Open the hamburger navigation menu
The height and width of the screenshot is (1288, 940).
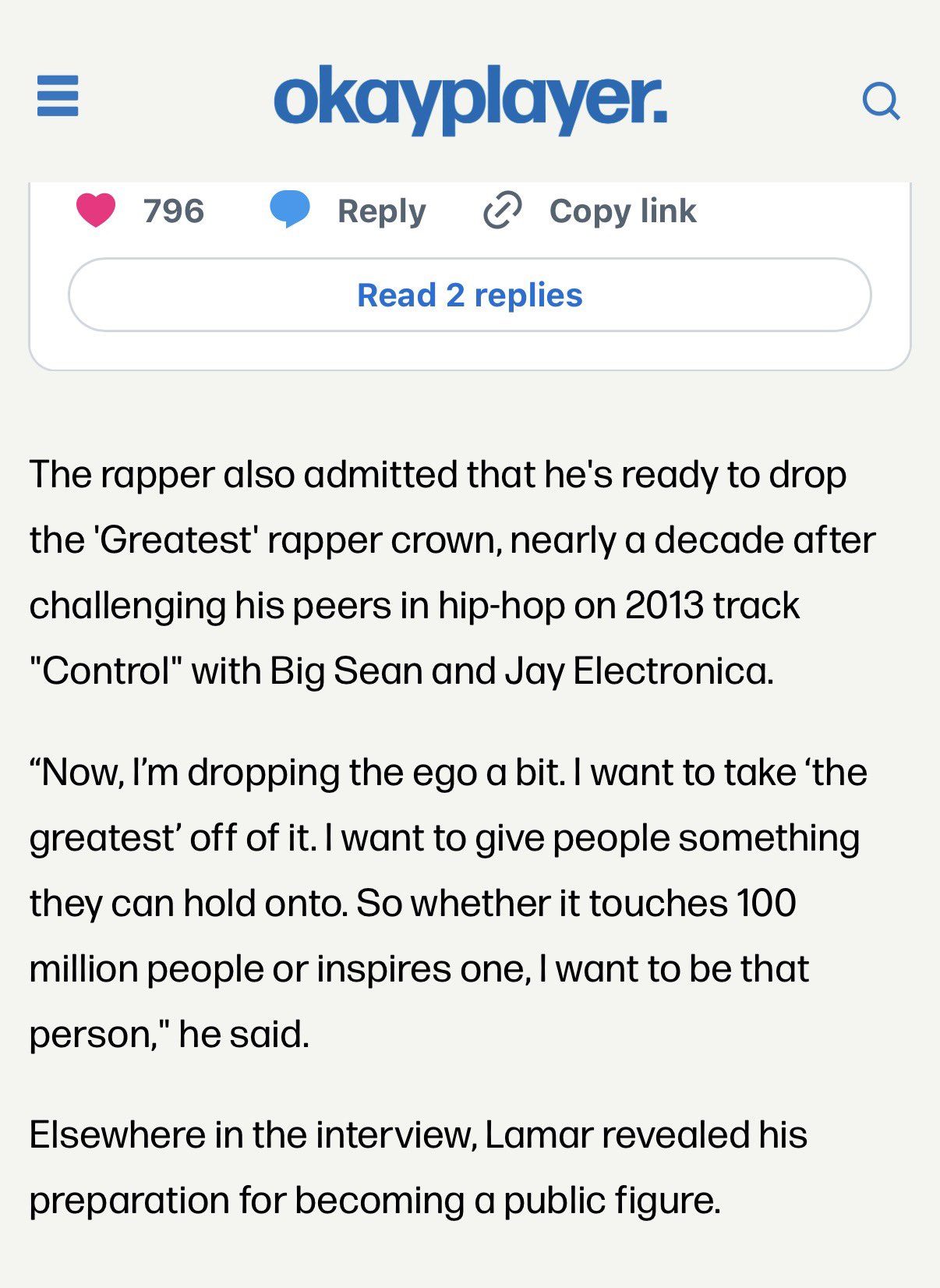(x=58, y=96)
